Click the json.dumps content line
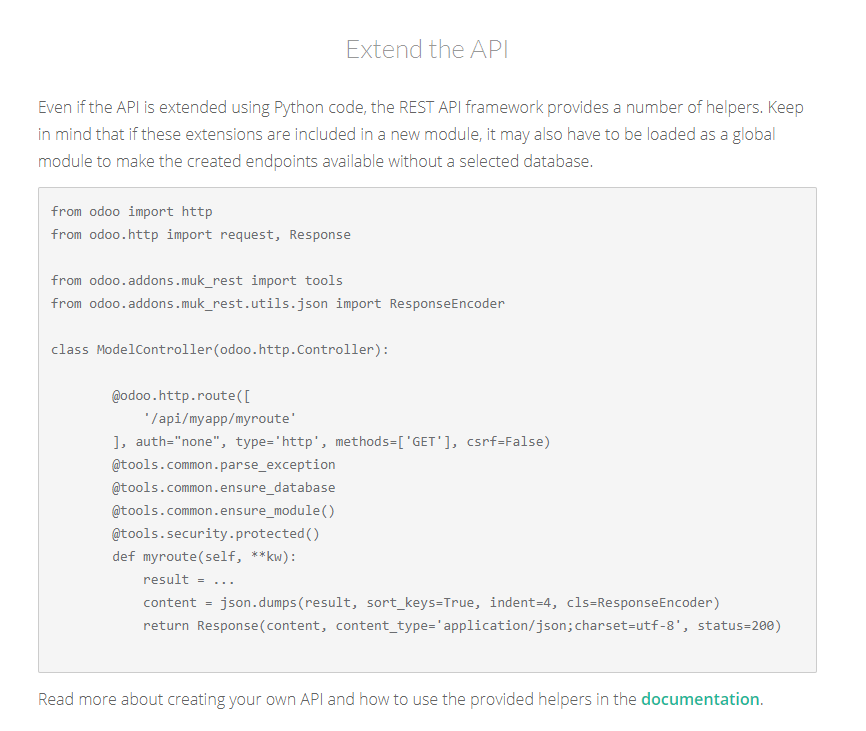866x731 pixels. (x=431, y=602)
